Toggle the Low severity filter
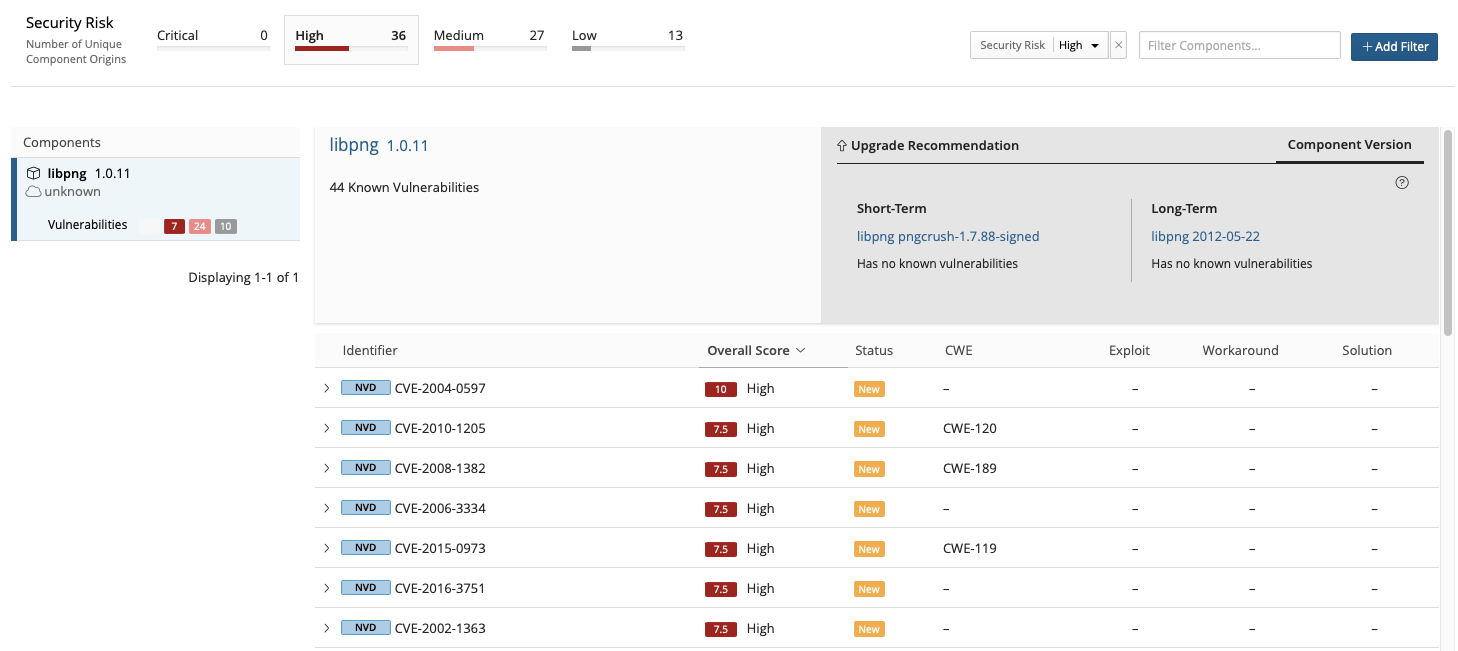The height and width of the screenshot is (651, 1458). click(628, 39)
